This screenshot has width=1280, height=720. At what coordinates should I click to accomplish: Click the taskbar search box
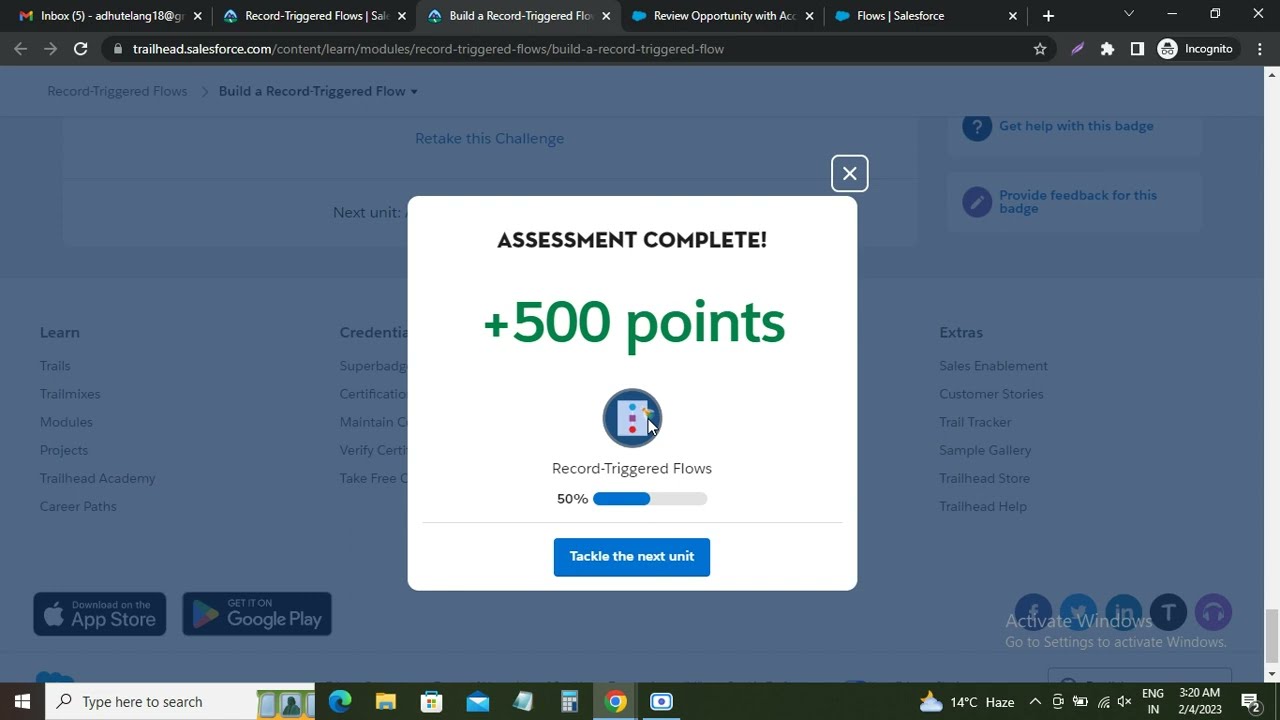pos(180,701)
